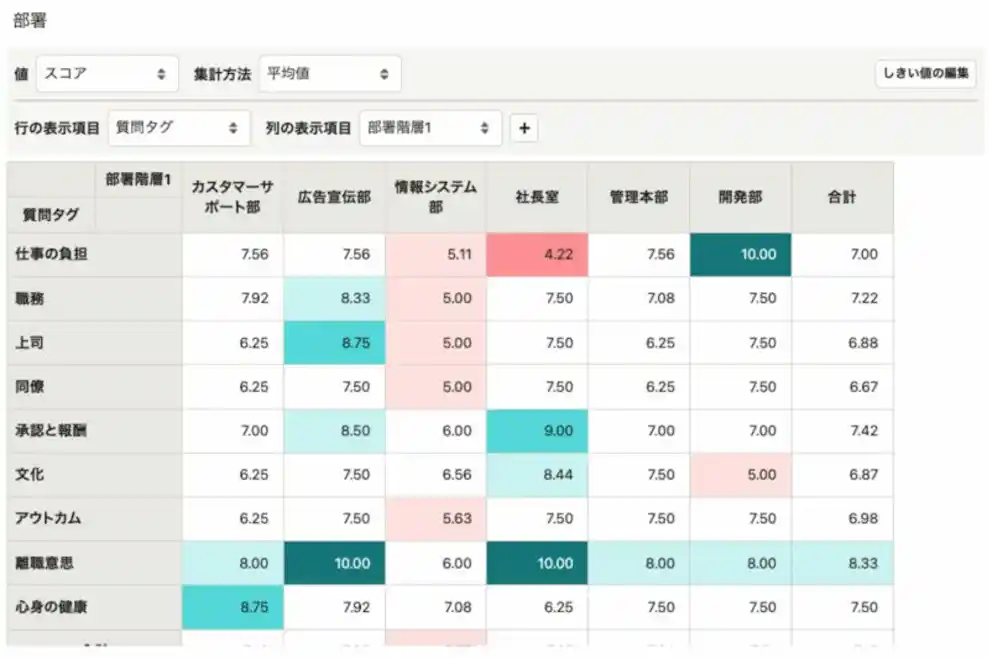The width and height of the screenshot is (989, 658).
Task: Click the 広告宣伝部 column header
Action: tap(333, 197)
